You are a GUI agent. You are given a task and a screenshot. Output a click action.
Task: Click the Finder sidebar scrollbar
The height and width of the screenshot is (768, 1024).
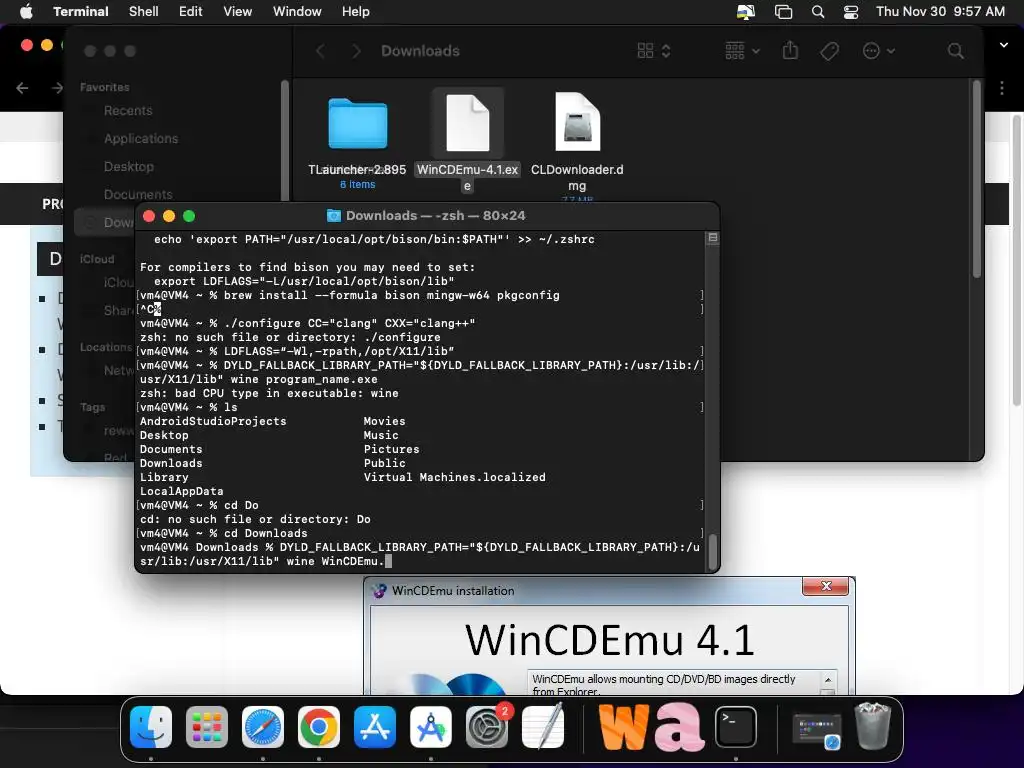pyautogui.click(x=284, y=140)
